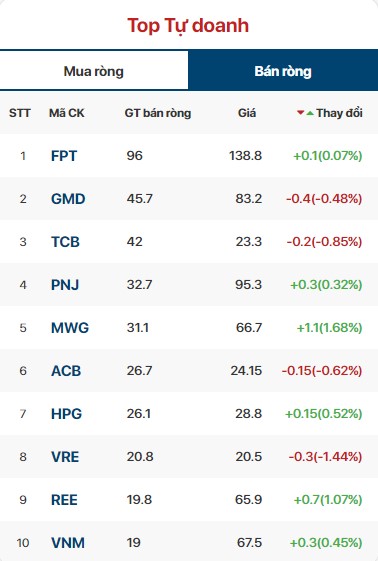Click the Top Tự doanh title

pyautogui.click(x=188, y=26)
